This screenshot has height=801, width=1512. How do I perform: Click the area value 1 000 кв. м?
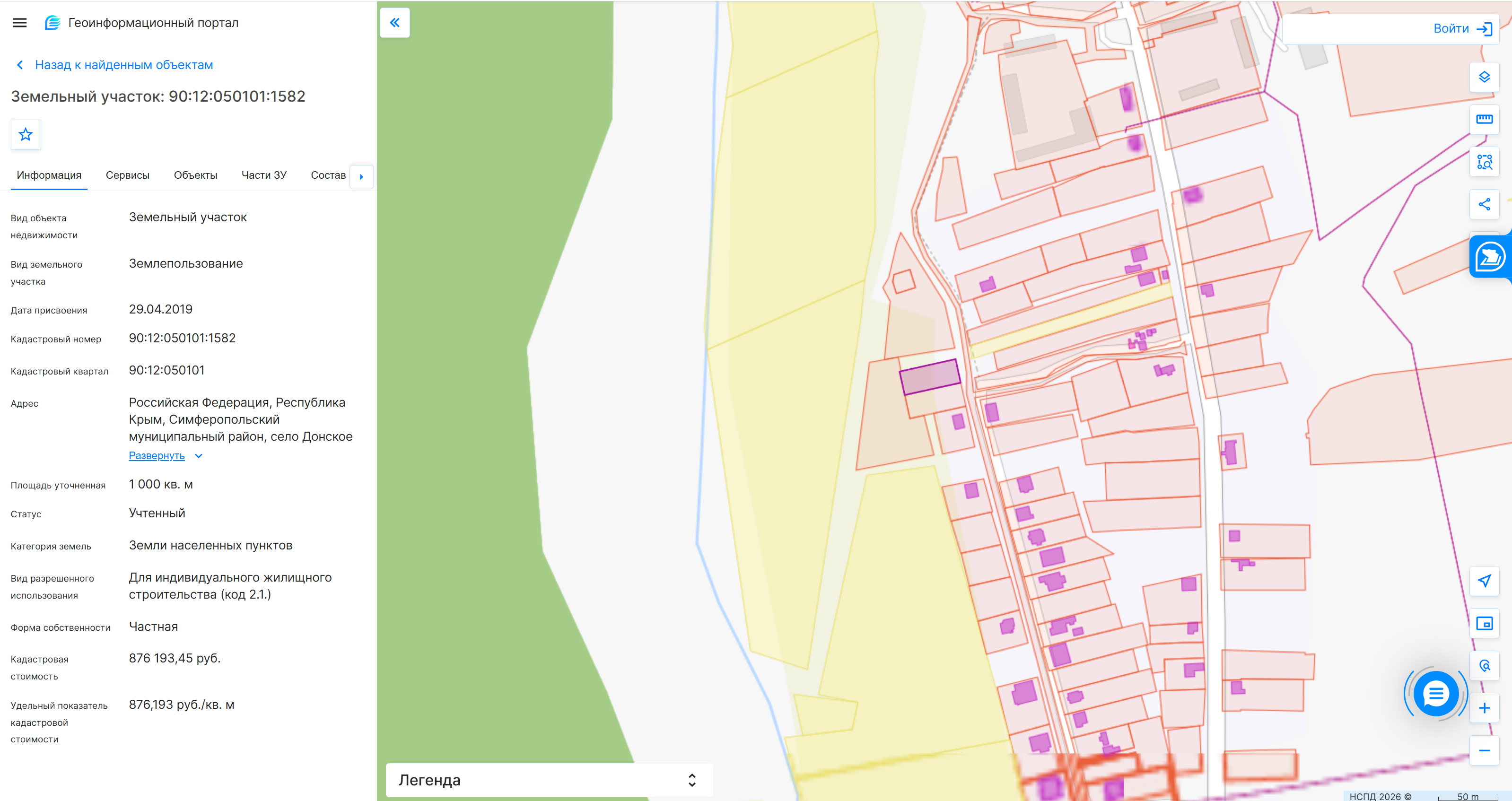pyautogui.click(x=161, y=485)
